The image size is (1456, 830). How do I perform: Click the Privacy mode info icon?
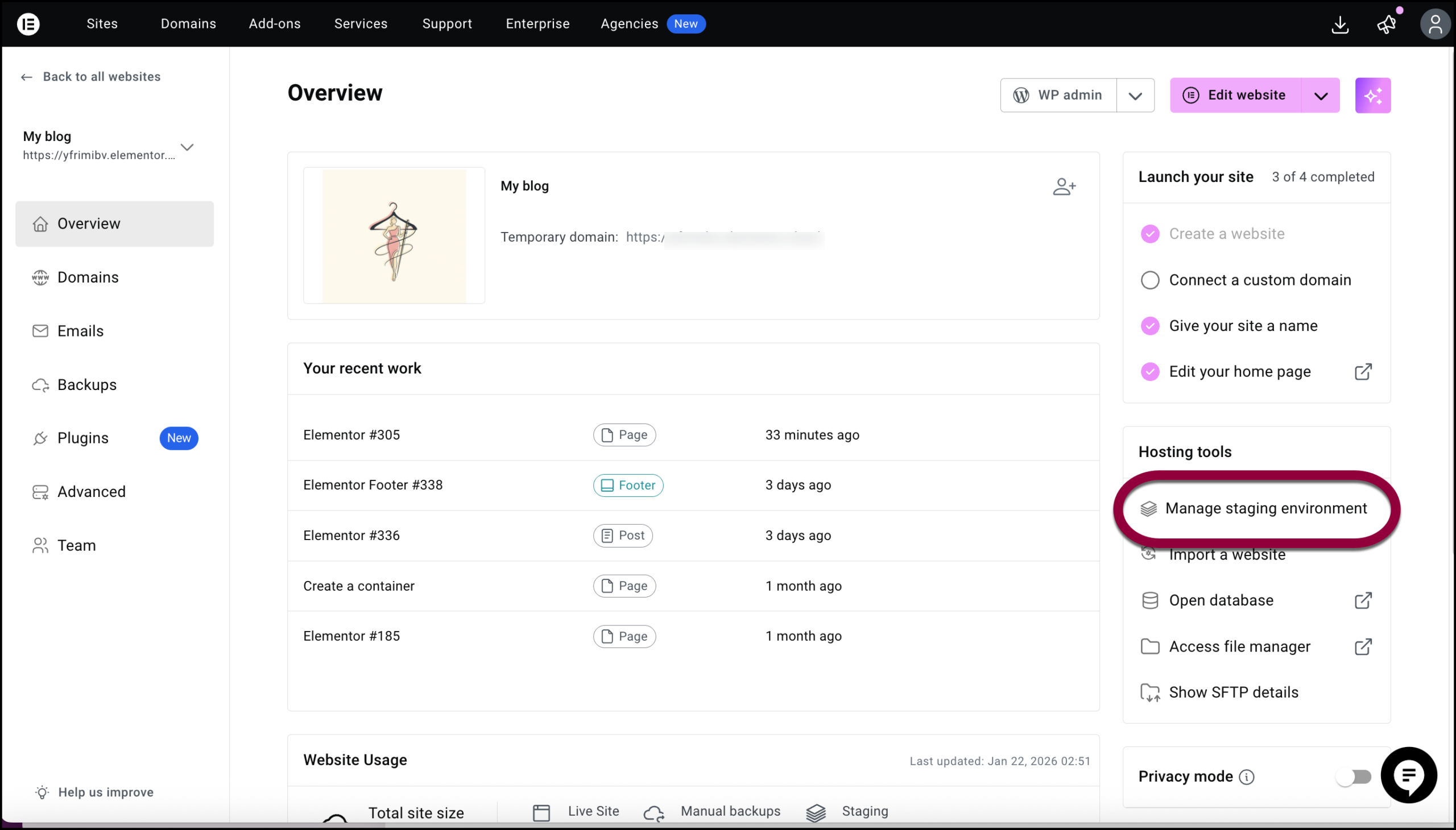pos(1247,777)
